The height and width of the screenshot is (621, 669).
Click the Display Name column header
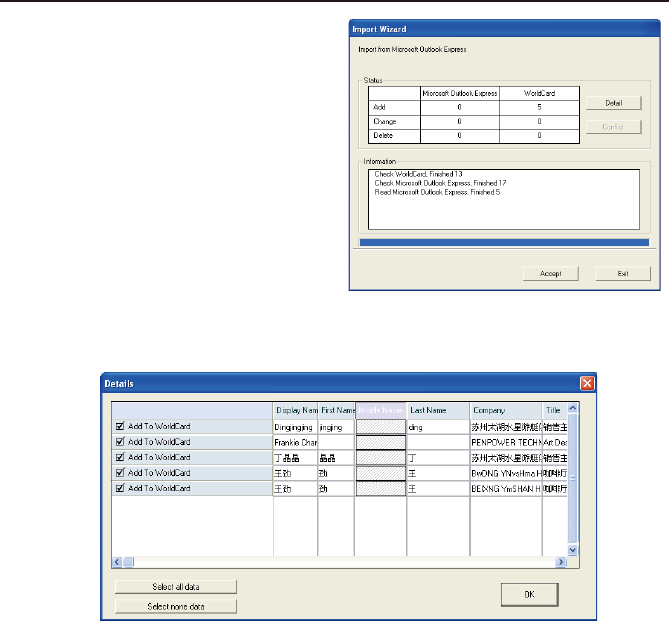click(x=295, y=410)
